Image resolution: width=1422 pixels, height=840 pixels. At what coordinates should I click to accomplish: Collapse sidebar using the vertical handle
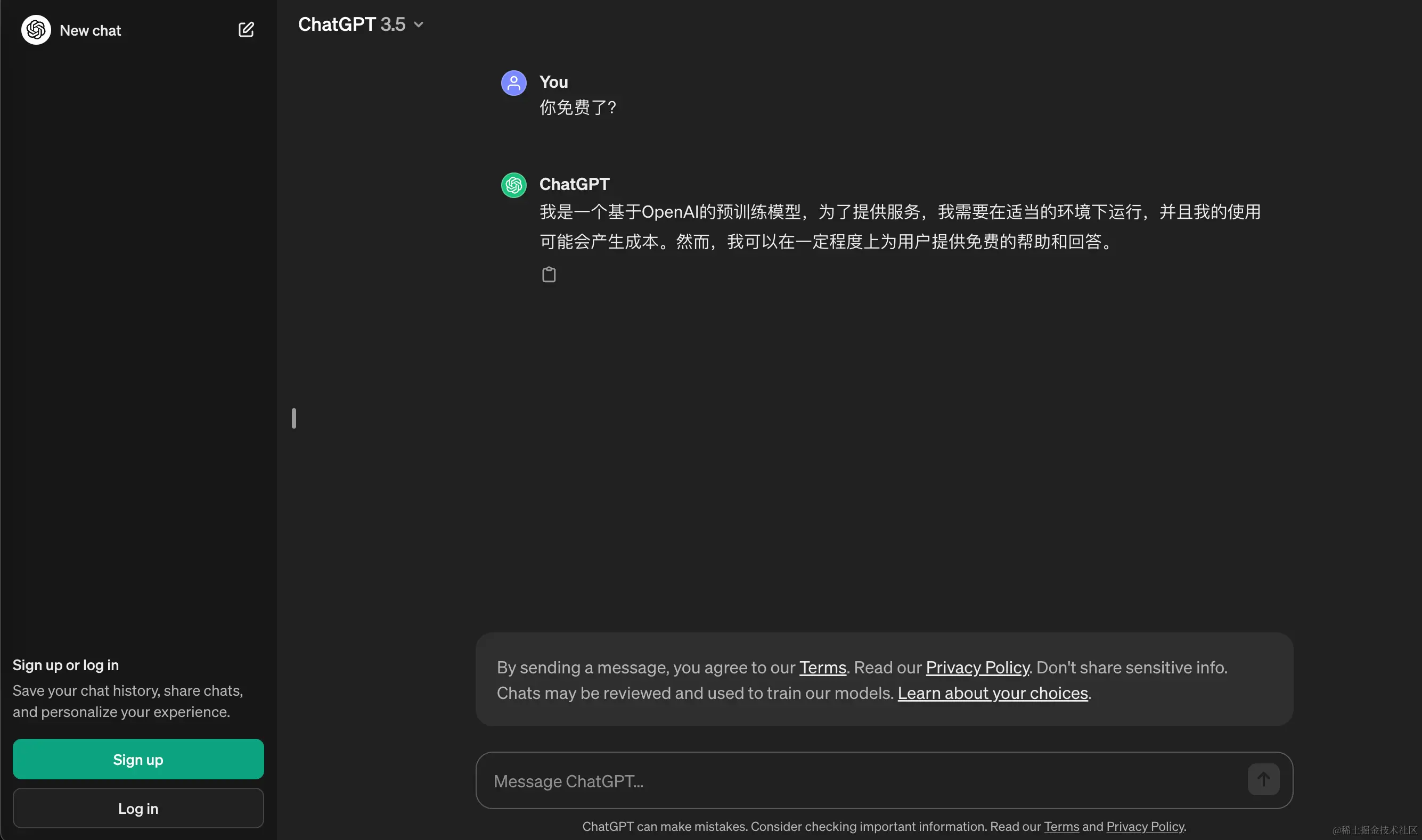tap(293, 418)
